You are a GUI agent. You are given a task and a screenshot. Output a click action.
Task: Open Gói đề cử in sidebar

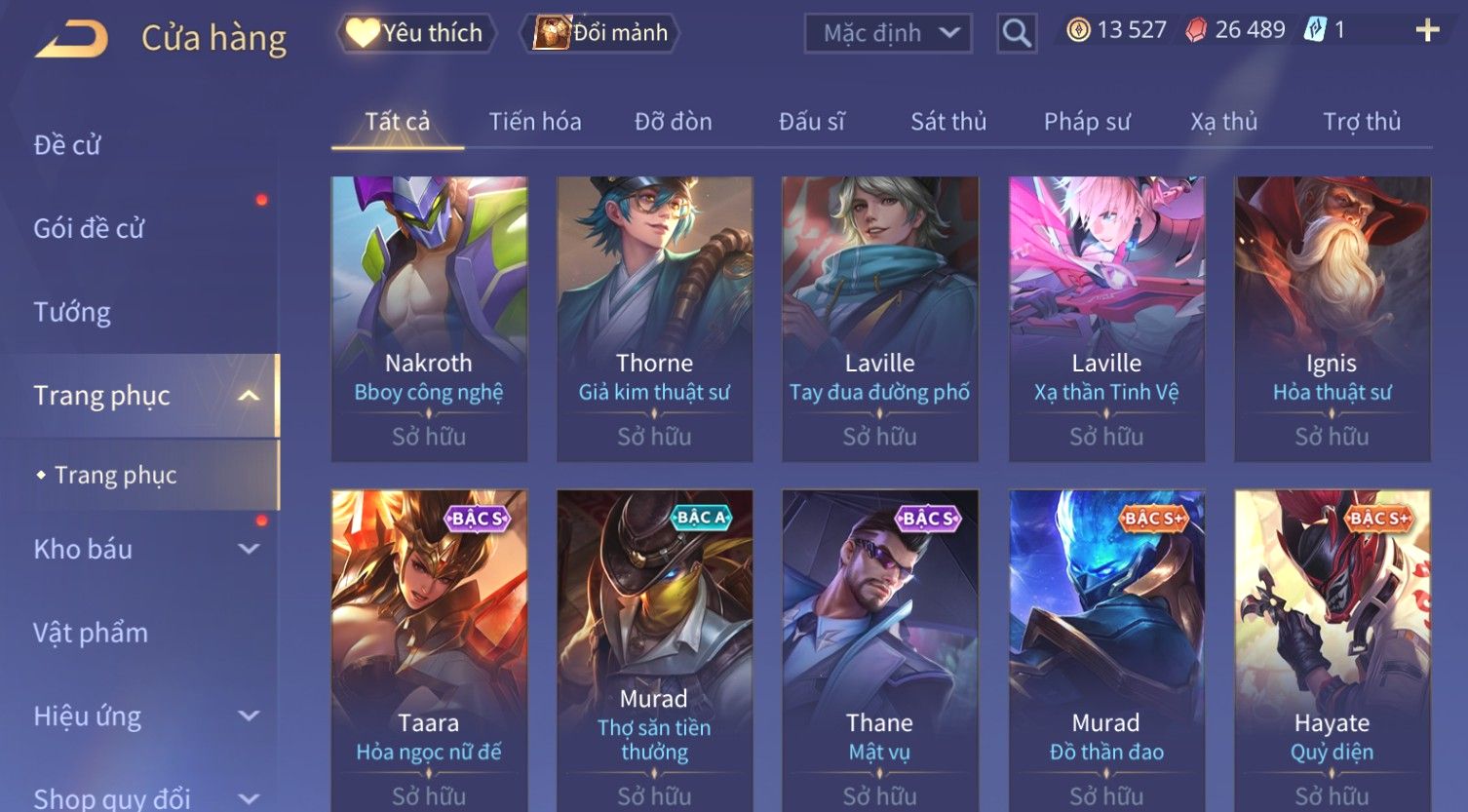point(89,228)
